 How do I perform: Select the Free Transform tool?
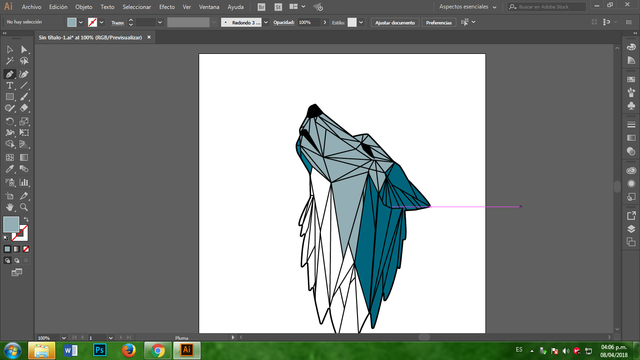24,133
